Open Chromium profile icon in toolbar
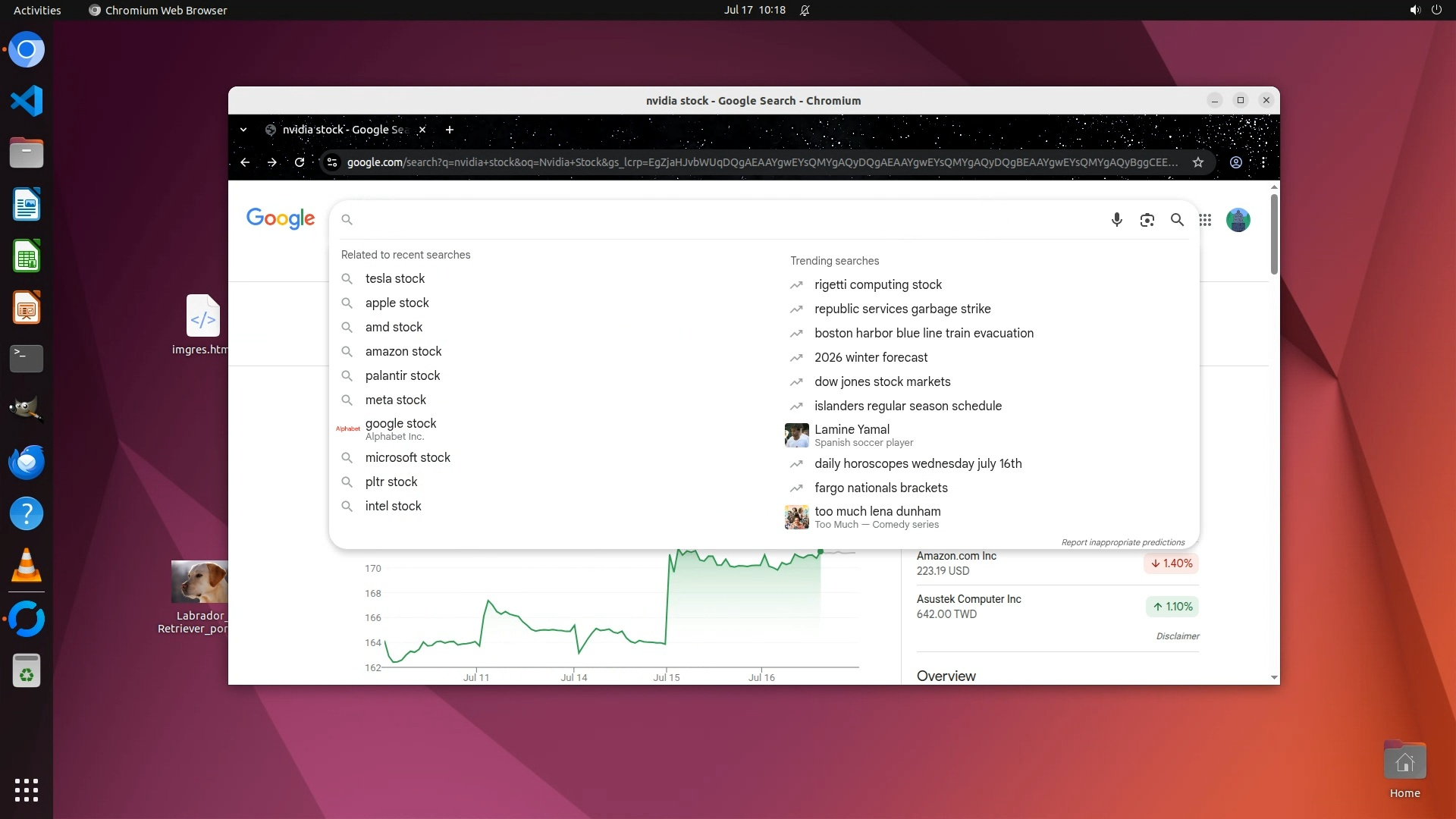 (1236, 162)
